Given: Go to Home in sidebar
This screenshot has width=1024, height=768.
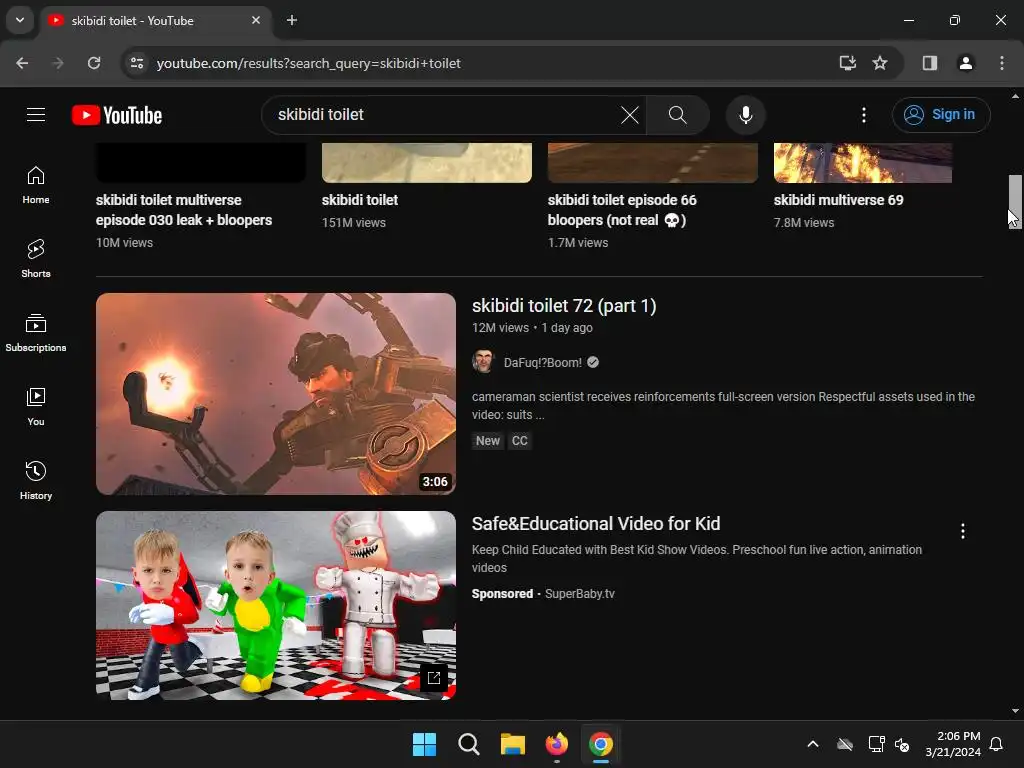Looking at the screenshot, I should click(x=36, y=185).
